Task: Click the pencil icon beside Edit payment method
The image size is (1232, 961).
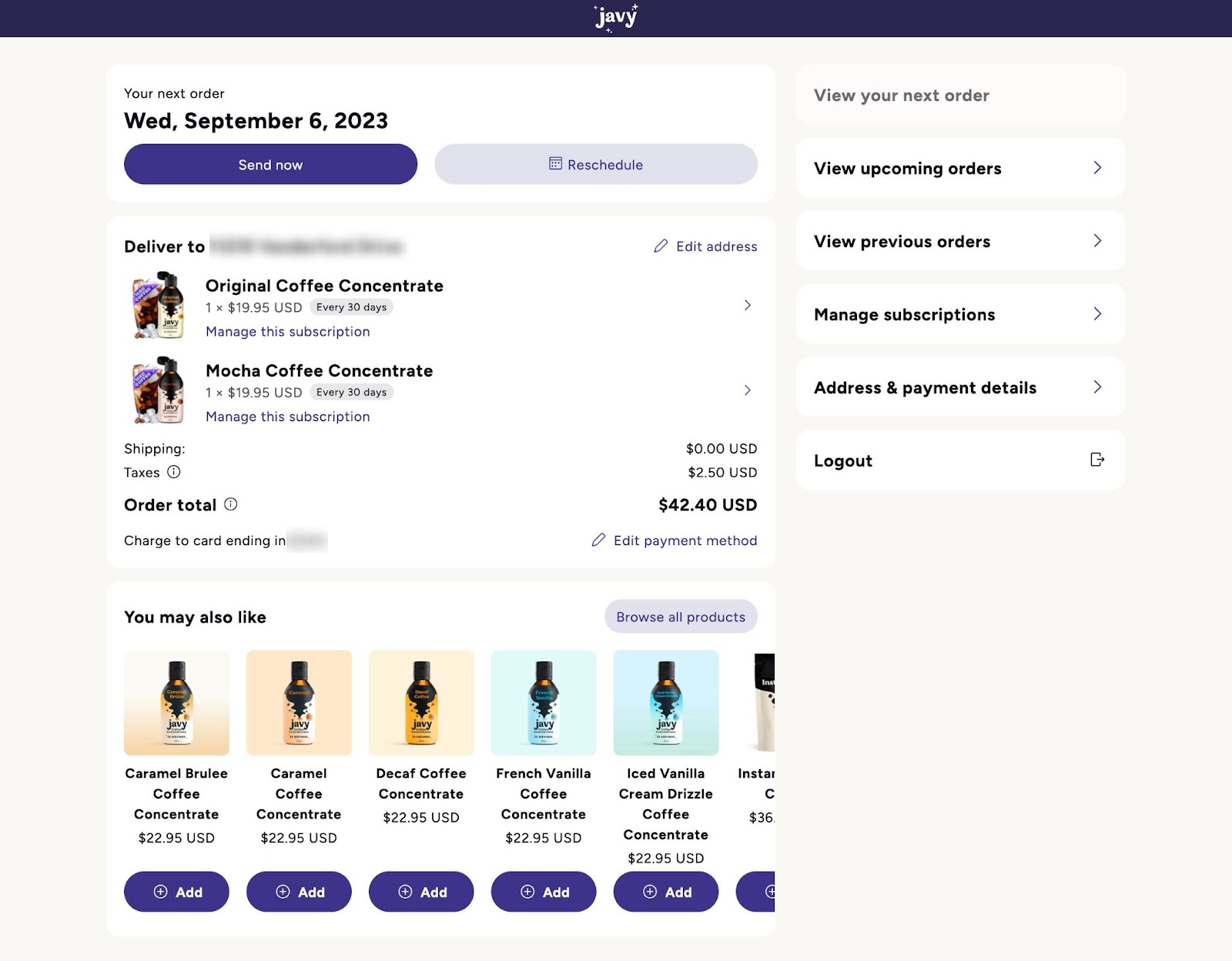Action: click(598, 541)
